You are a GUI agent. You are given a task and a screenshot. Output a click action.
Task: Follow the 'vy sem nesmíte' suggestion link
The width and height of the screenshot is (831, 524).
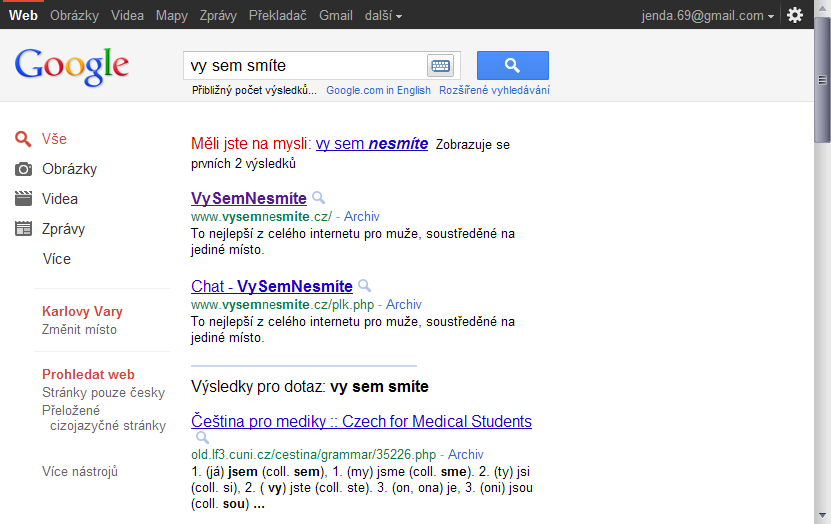coord(372,144)
